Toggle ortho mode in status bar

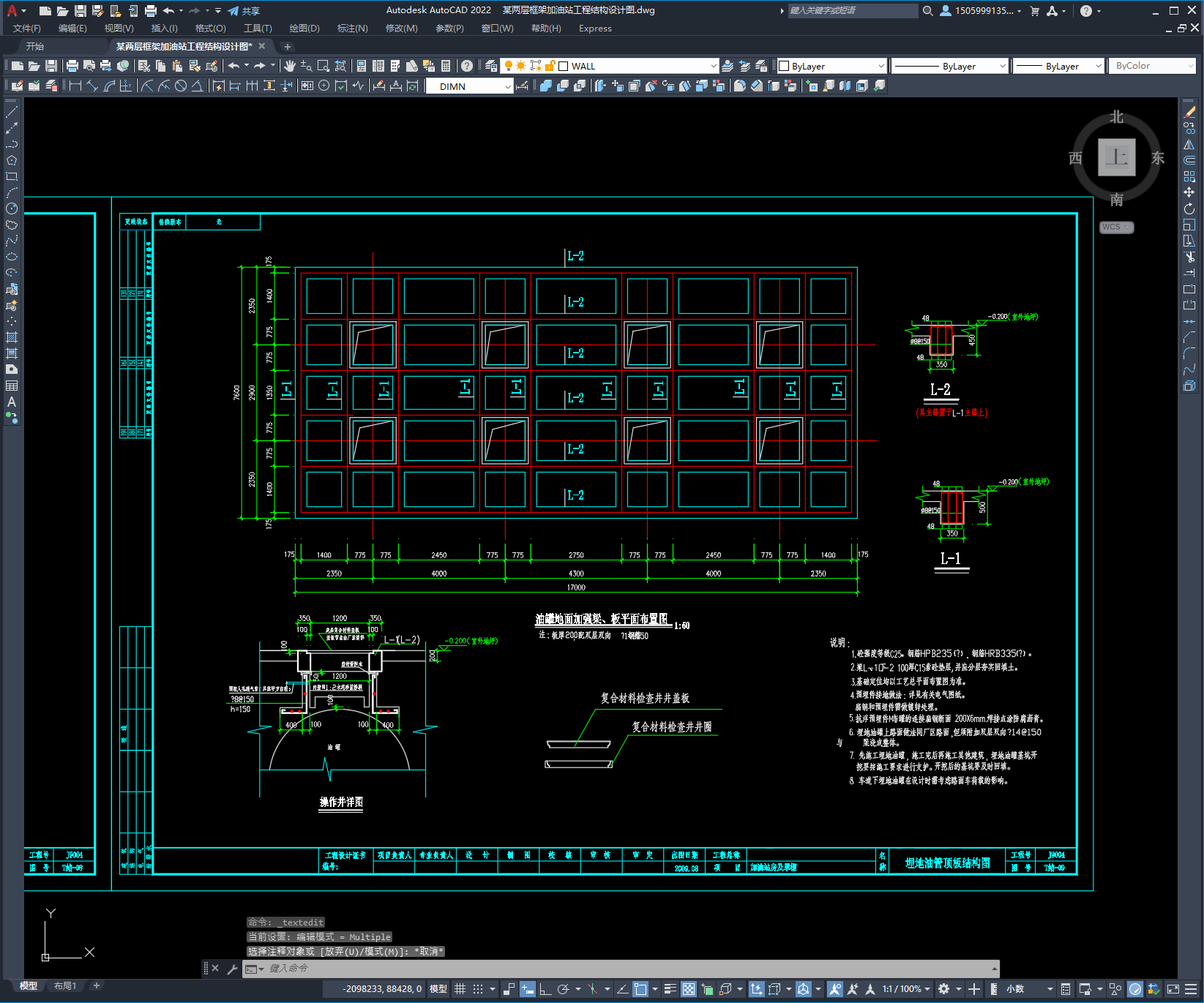pyautogui.click(x=545, y=989)
